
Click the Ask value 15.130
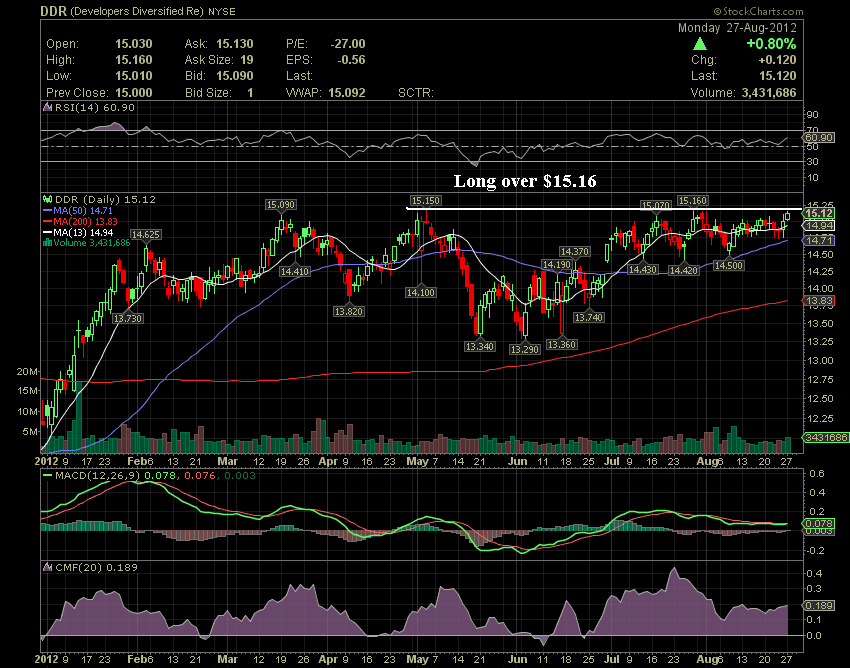click(235, 44)
